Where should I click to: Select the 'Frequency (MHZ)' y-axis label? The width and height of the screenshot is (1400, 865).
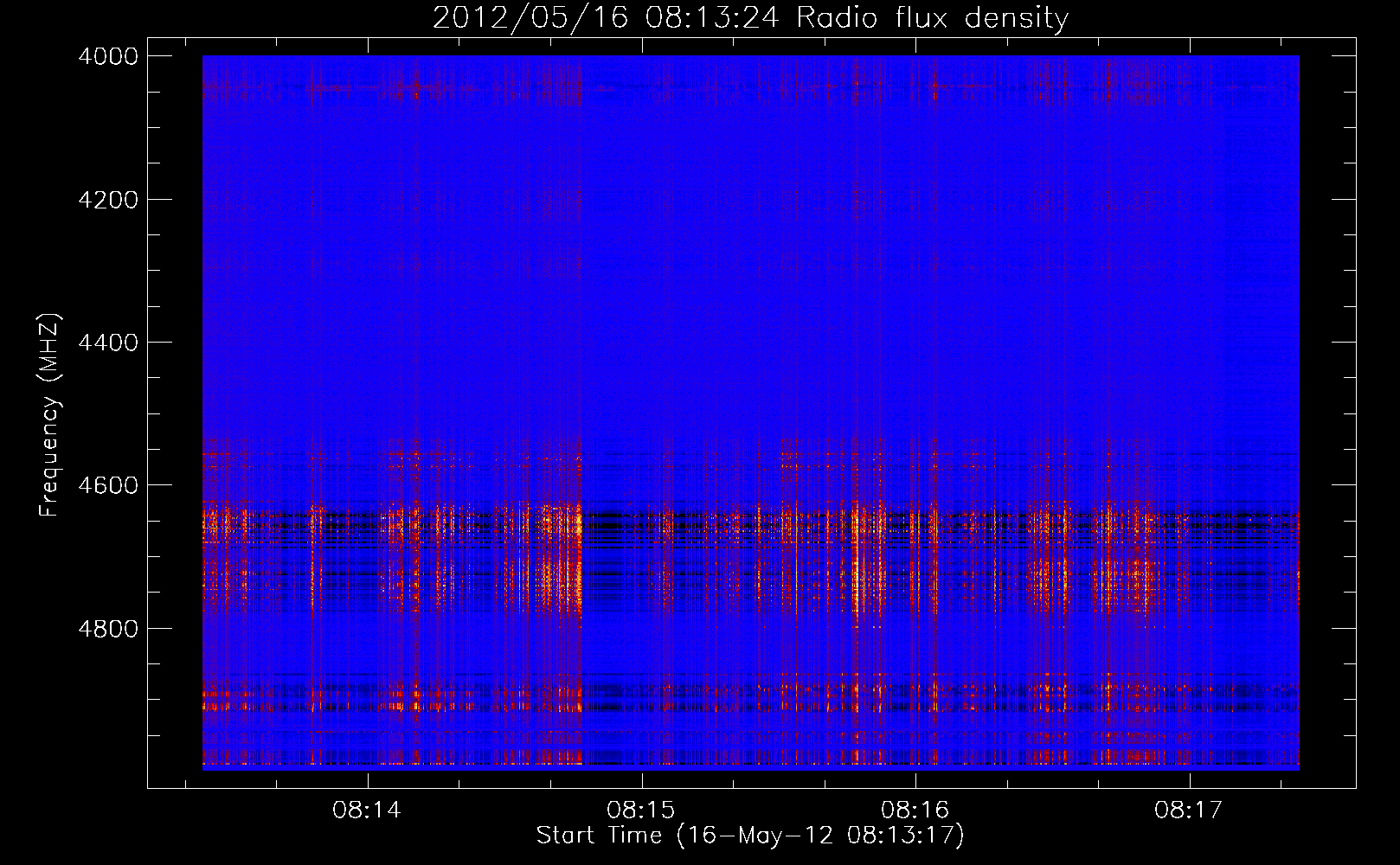click(50, 415)
